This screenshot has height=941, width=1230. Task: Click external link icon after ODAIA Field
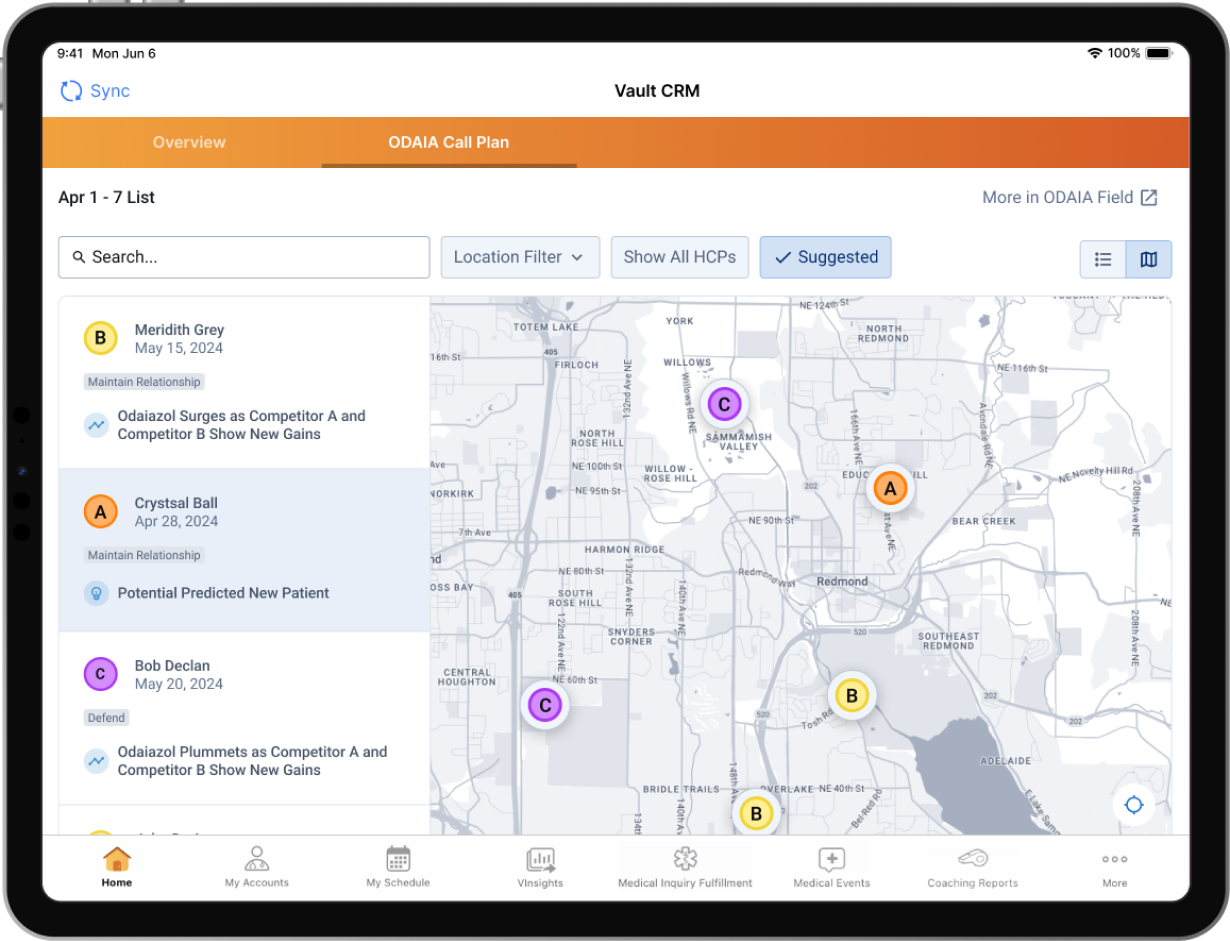tap(1149, 198)
